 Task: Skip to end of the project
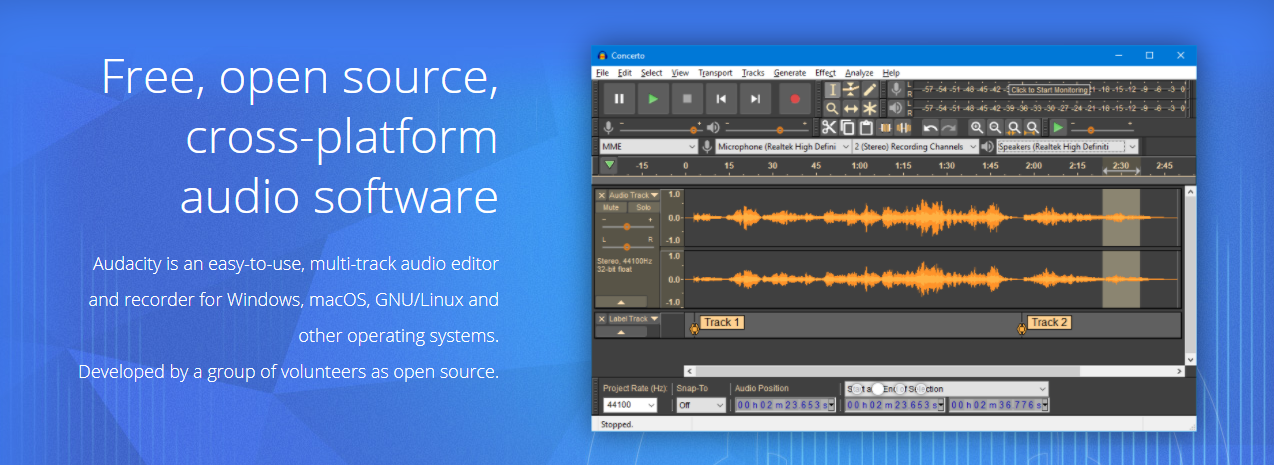tap(755, 98)
